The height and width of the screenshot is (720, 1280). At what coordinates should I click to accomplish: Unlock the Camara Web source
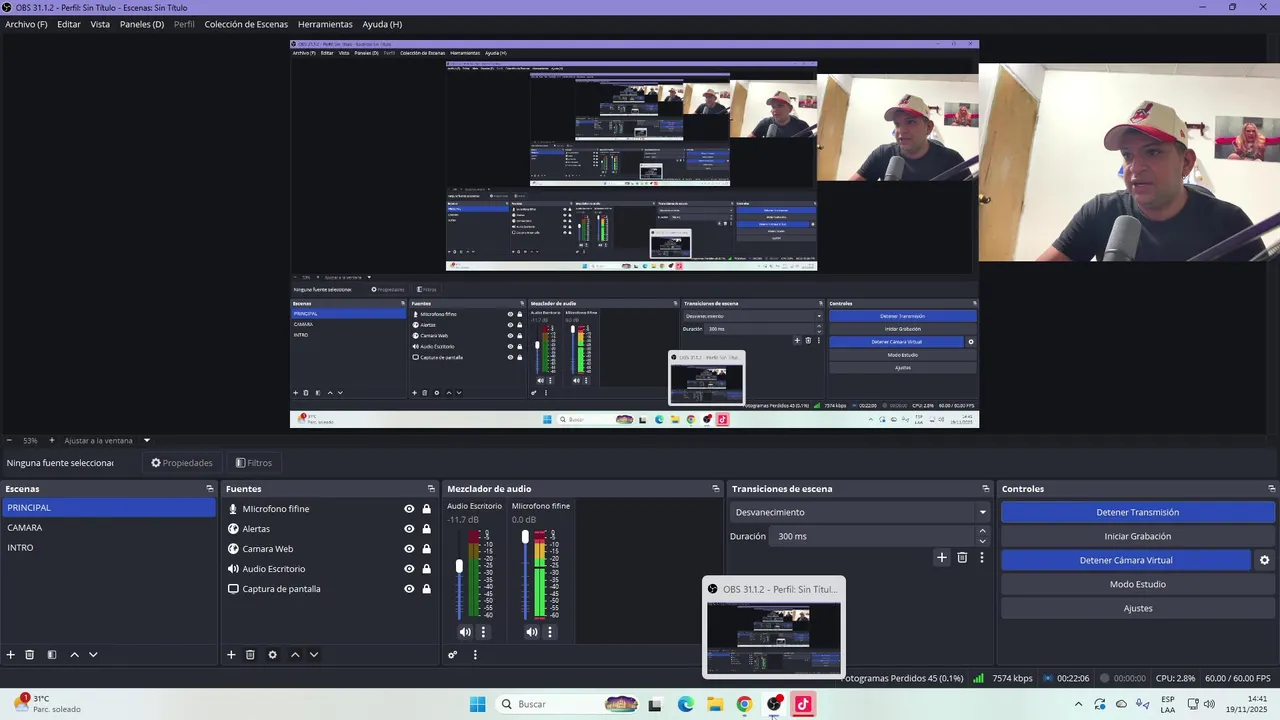click(427, 549)
